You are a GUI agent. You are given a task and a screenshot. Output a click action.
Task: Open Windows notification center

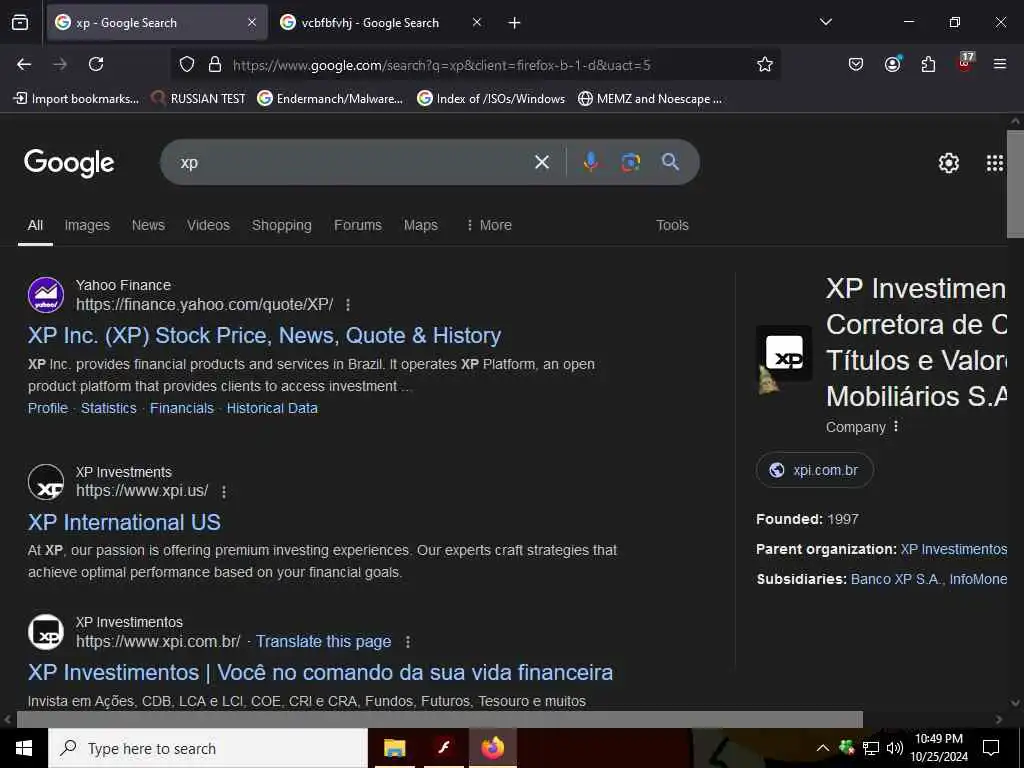[991, 748]
